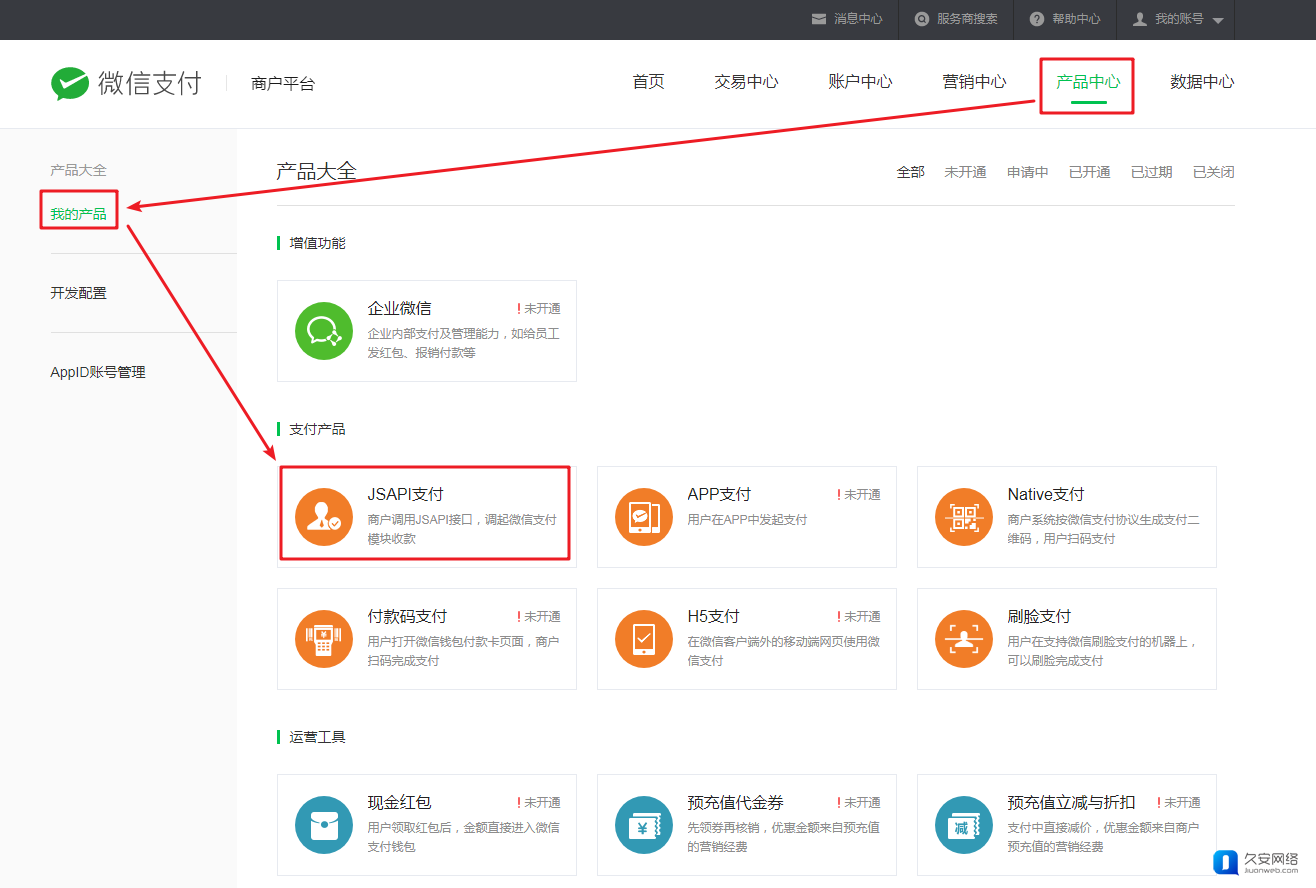Click the Native支付 product title
The height and width of the screenshot is (888, 1316).
pos(1046,494)
